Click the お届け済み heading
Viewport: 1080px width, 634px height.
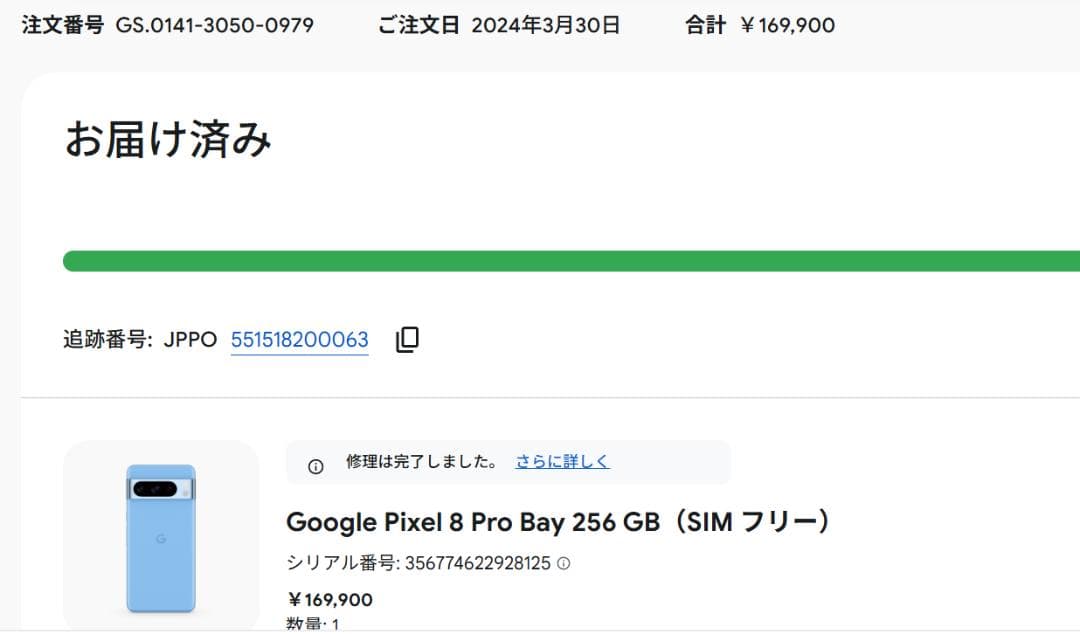coord(167,138)
